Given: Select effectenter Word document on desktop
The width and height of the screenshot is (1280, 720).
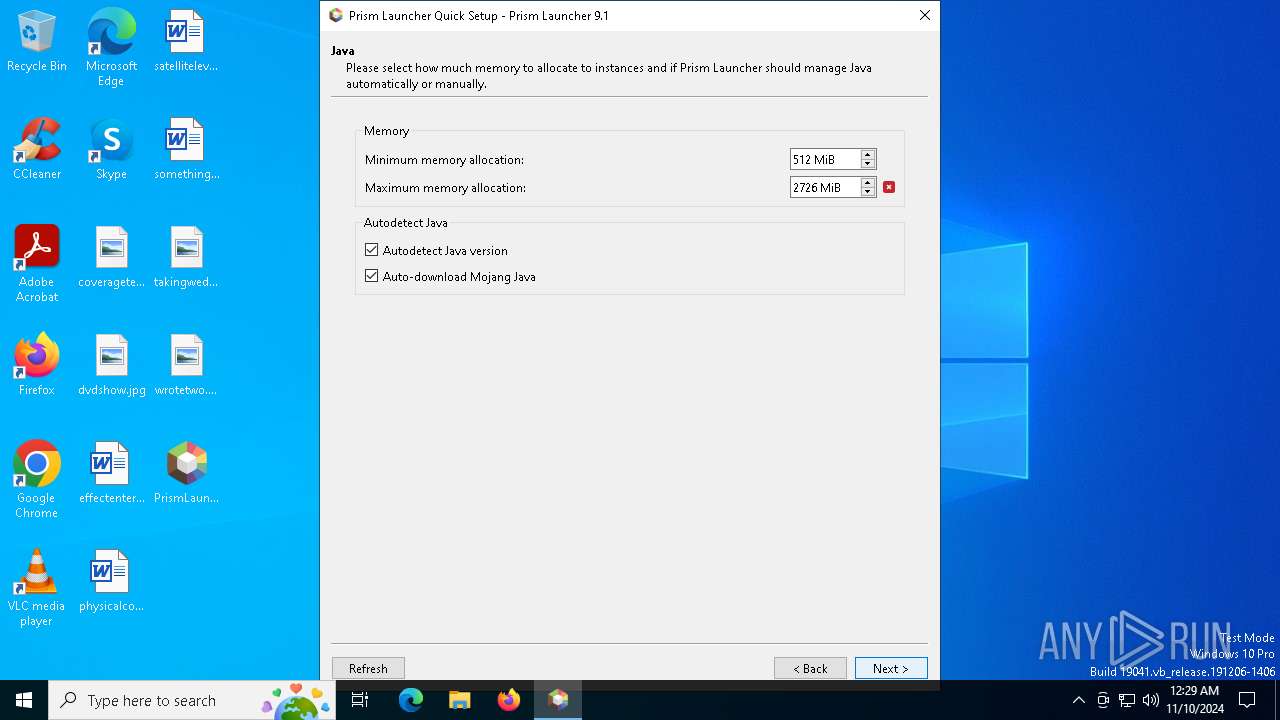Looking at the screenshot, I should [x=111, y=474].
